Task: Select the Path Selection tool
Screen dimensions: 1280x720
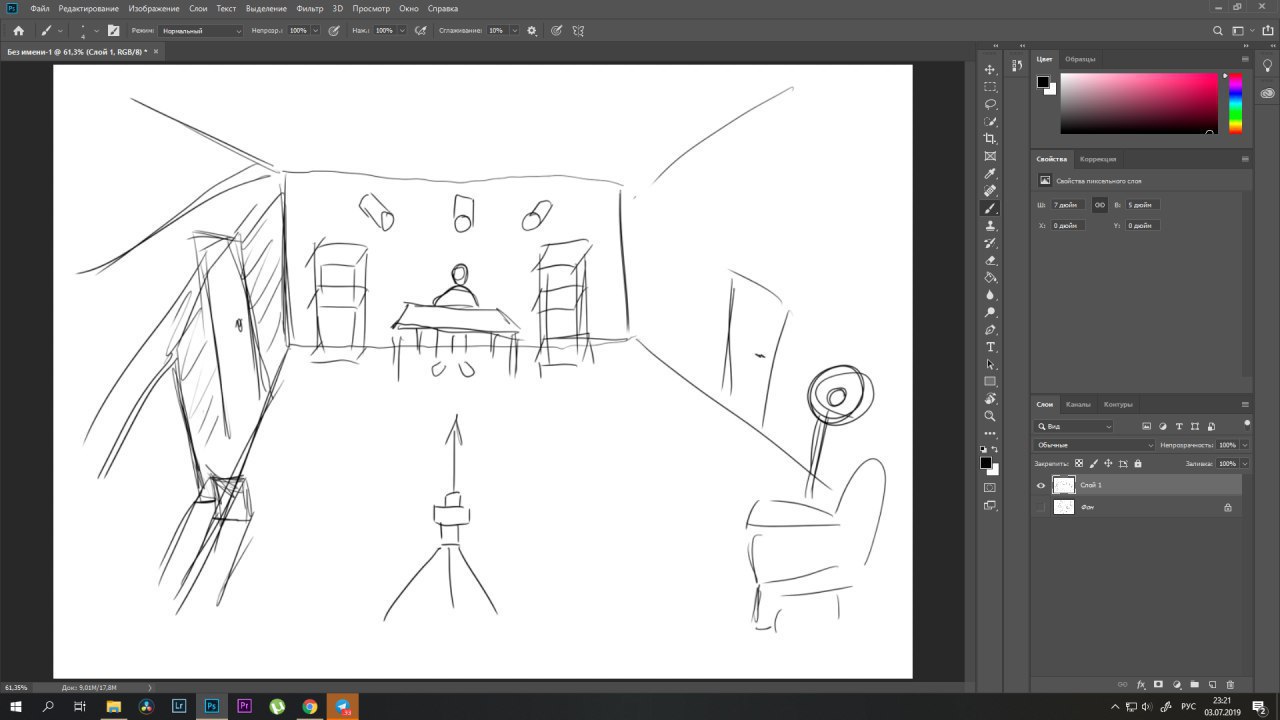Action: coord(990,364)
